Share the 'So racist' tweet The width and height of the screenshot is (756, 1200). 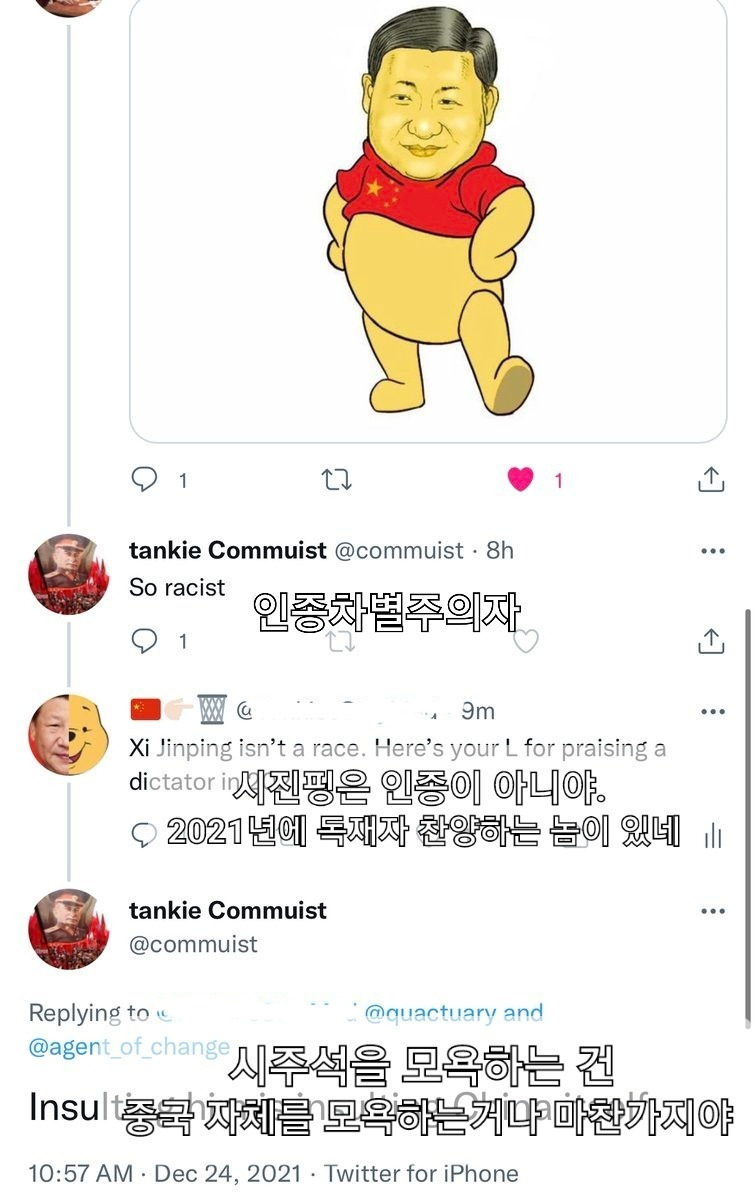[711, 640]
